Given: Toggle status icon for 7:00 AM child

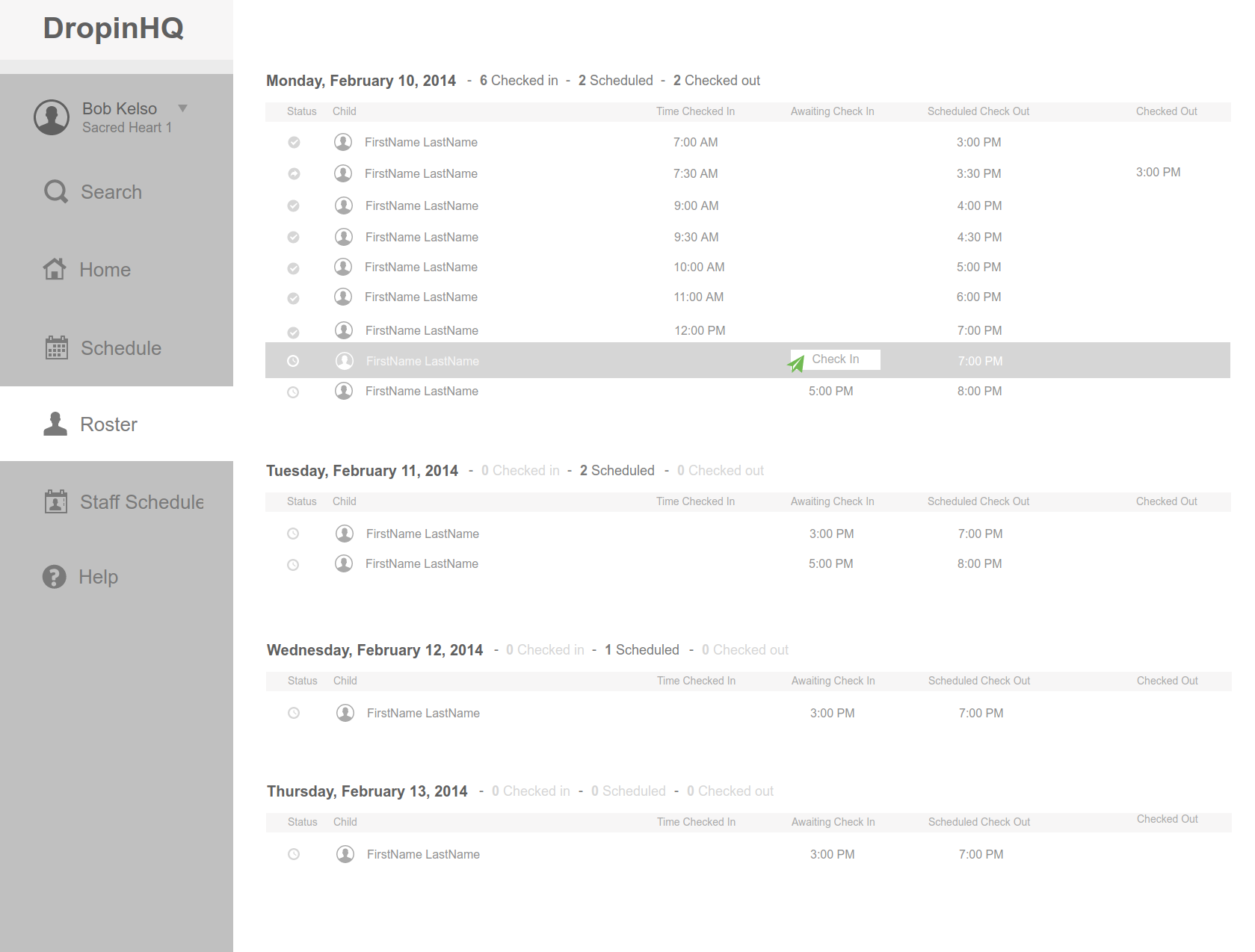Looking at the screenshot, I should point(295,142).
